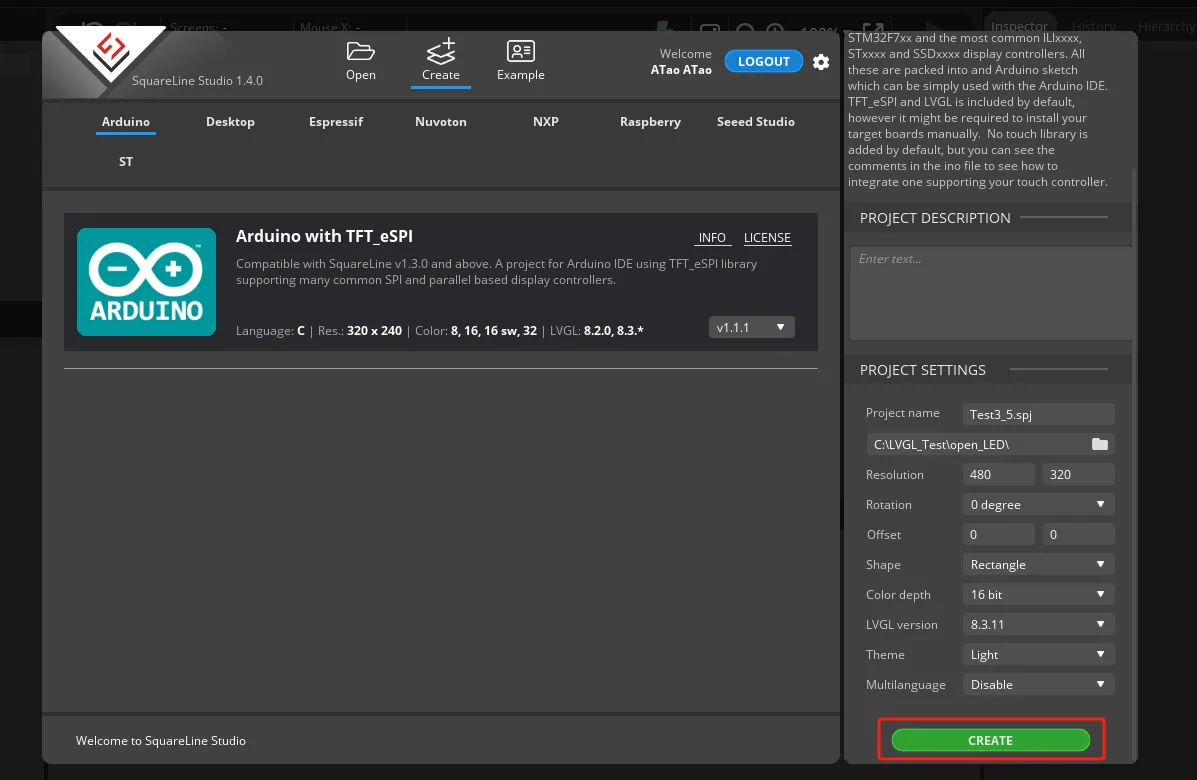Click the Inspector tab in the background window
The height and width of the screenshot is (780, 1197).
(1019, 26)
